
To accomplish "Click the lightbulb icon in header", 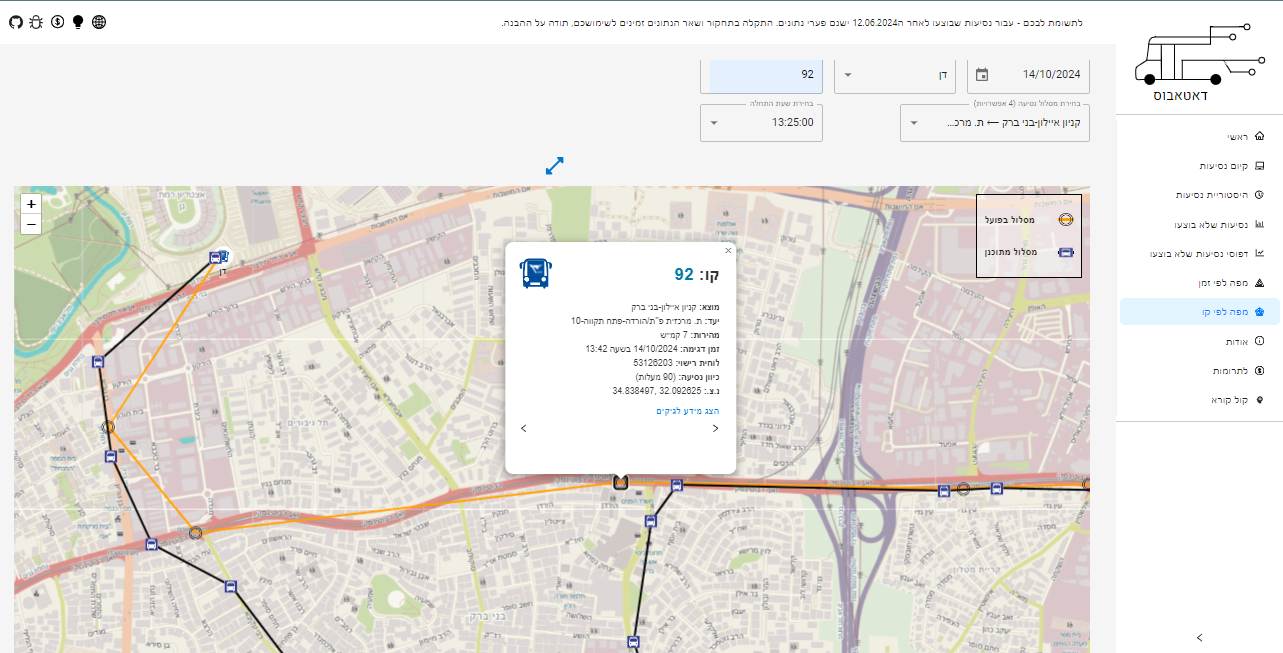I will click(x=77, y=21).
